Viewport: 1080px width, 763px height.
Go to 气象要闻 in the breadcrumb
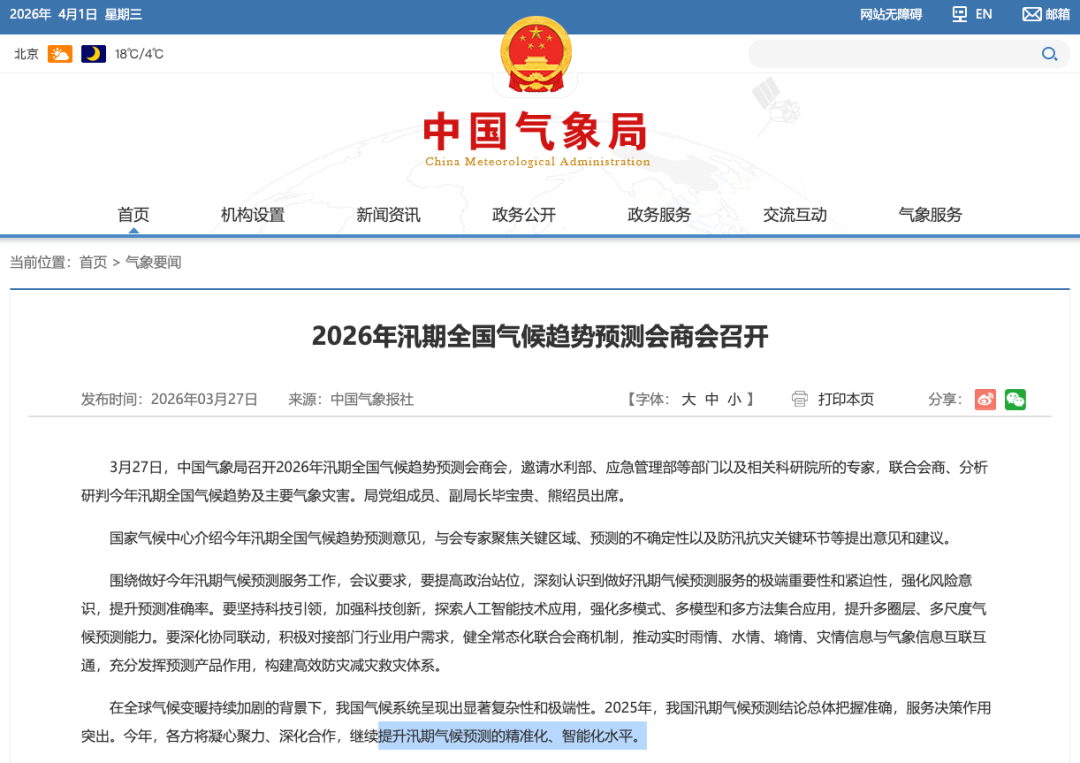[x=153, y=262]
